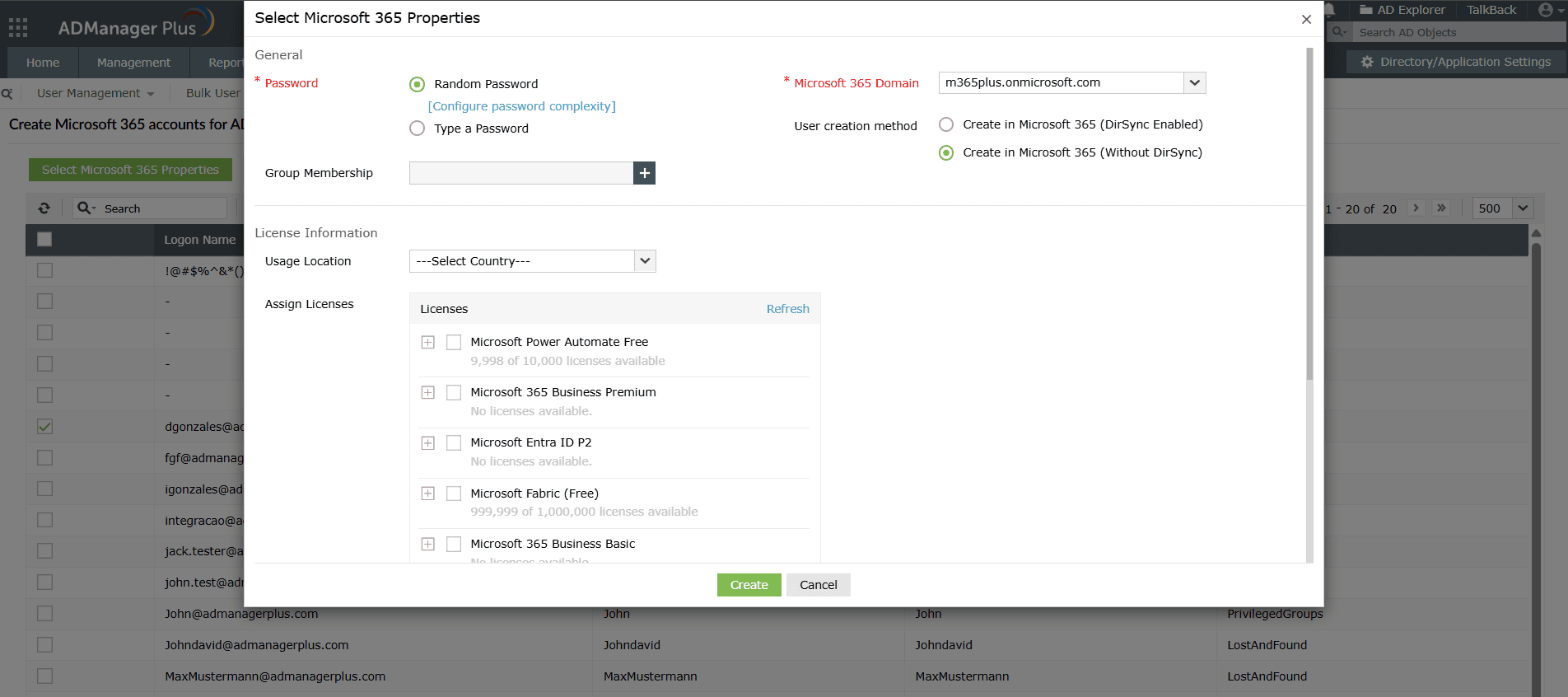Expand Microsoft 365 Business Basic license details

point(427,544)
